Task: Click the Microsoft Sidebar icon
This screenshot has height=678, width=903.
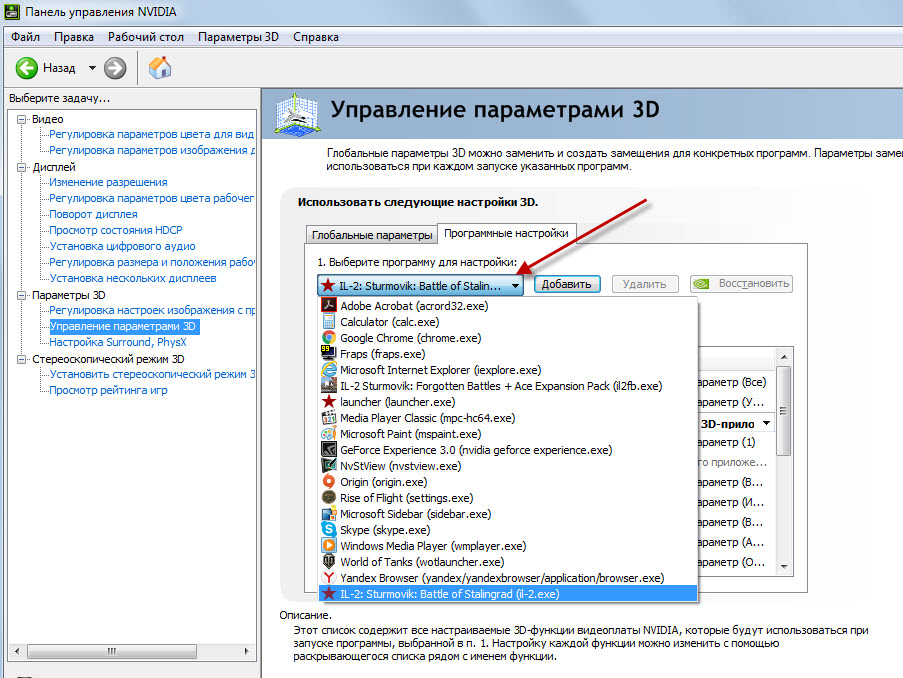Action: click(329, 513)
